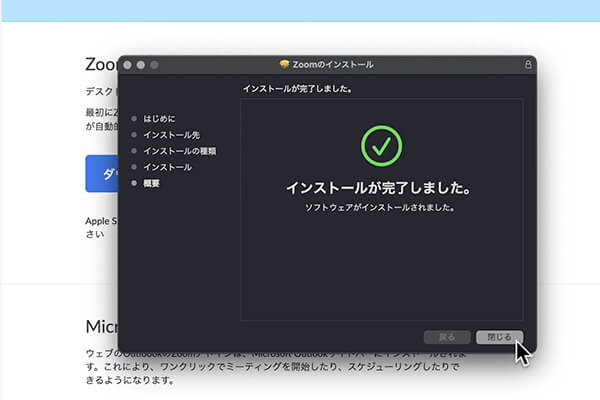Screen dimensions: 600x400
Task: Click the disabled 戻る button
Action: pos(447,337)
